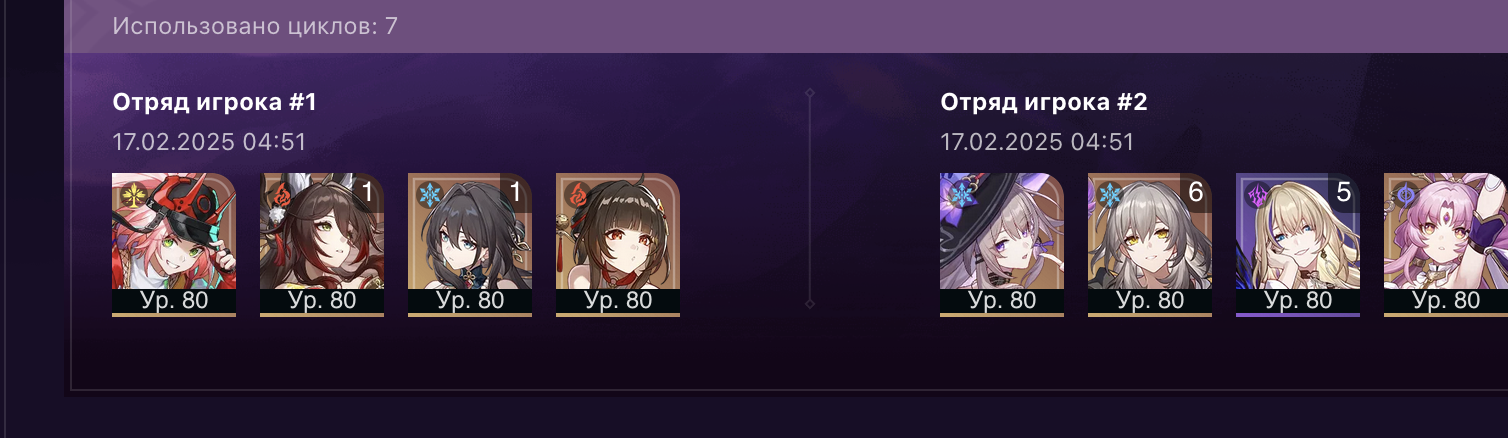Click the quantum element icon on the pink-haired squad #2 character
The height and width of the screenshot is (438, 1508).
coord(1403,194)
